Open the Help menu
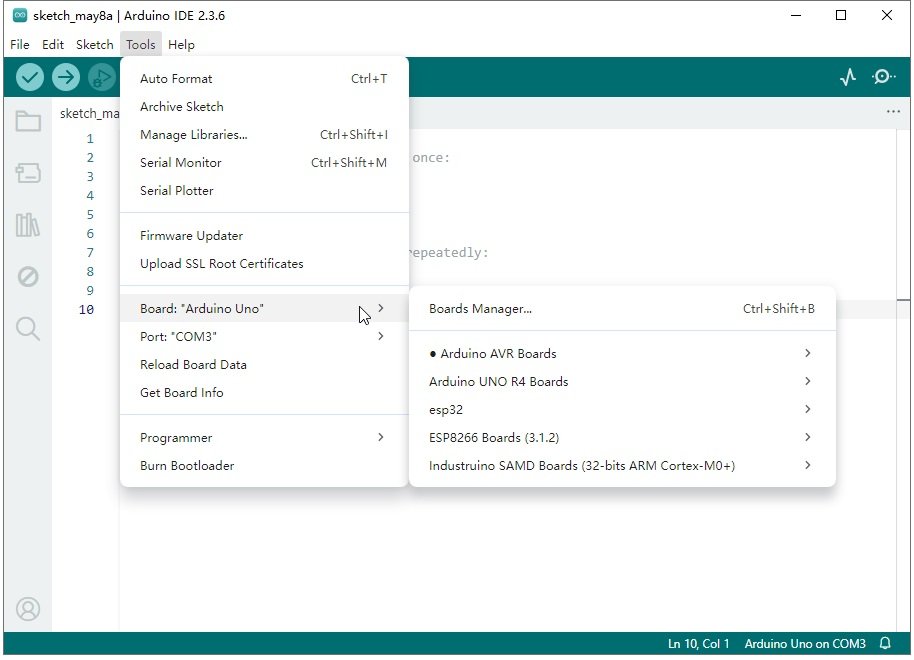 [x=181, y=44]
